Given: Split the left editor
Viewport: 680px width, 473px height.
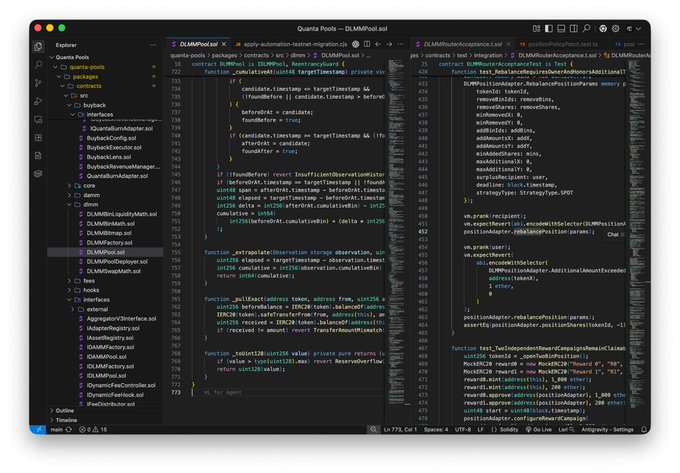Looking at the screenshot, I should (x=367, y=44).
